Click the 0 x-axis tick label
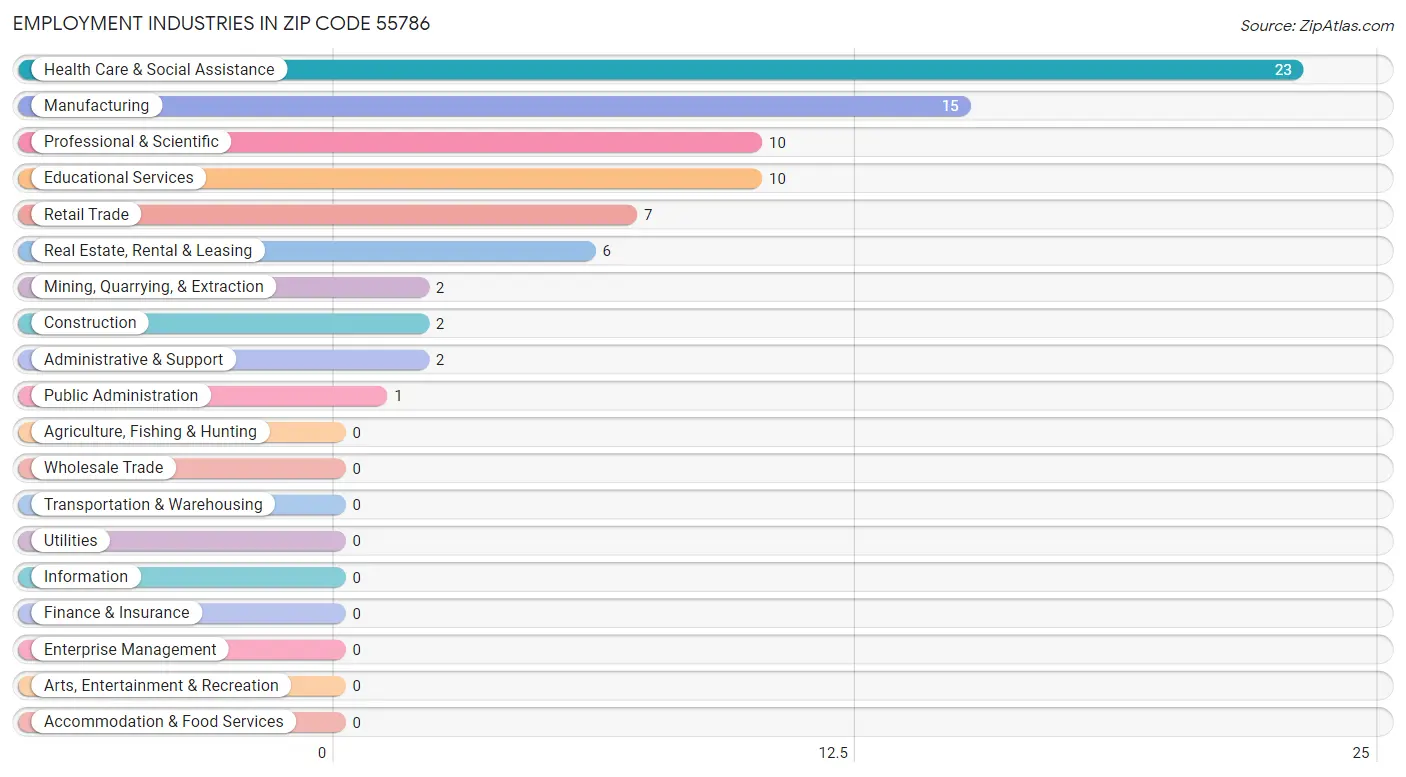The image size is (1406, 777). pos(322,753)
